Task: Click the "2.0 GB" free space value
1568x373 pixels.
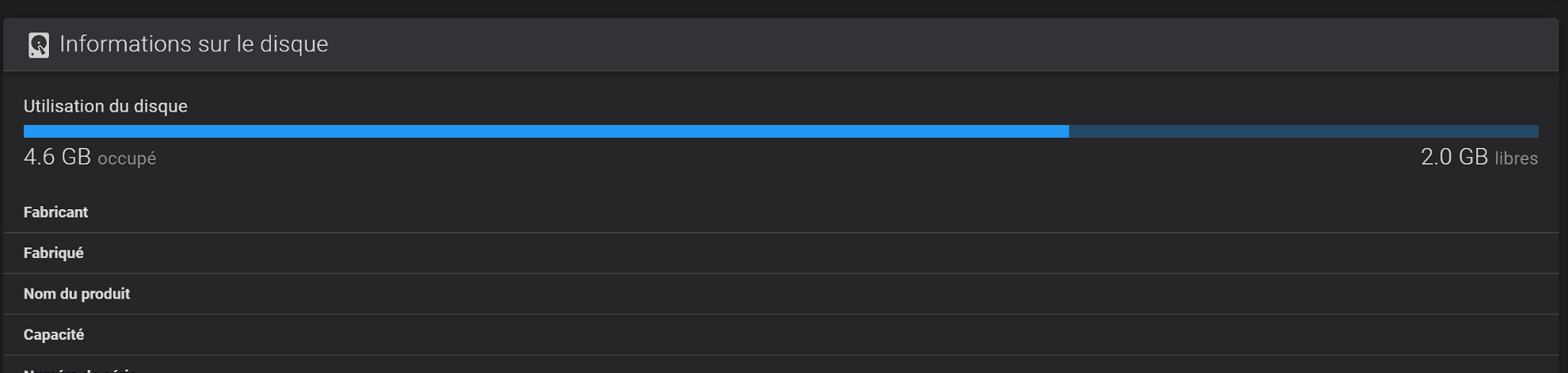Action: click(x=1454, y=157)
